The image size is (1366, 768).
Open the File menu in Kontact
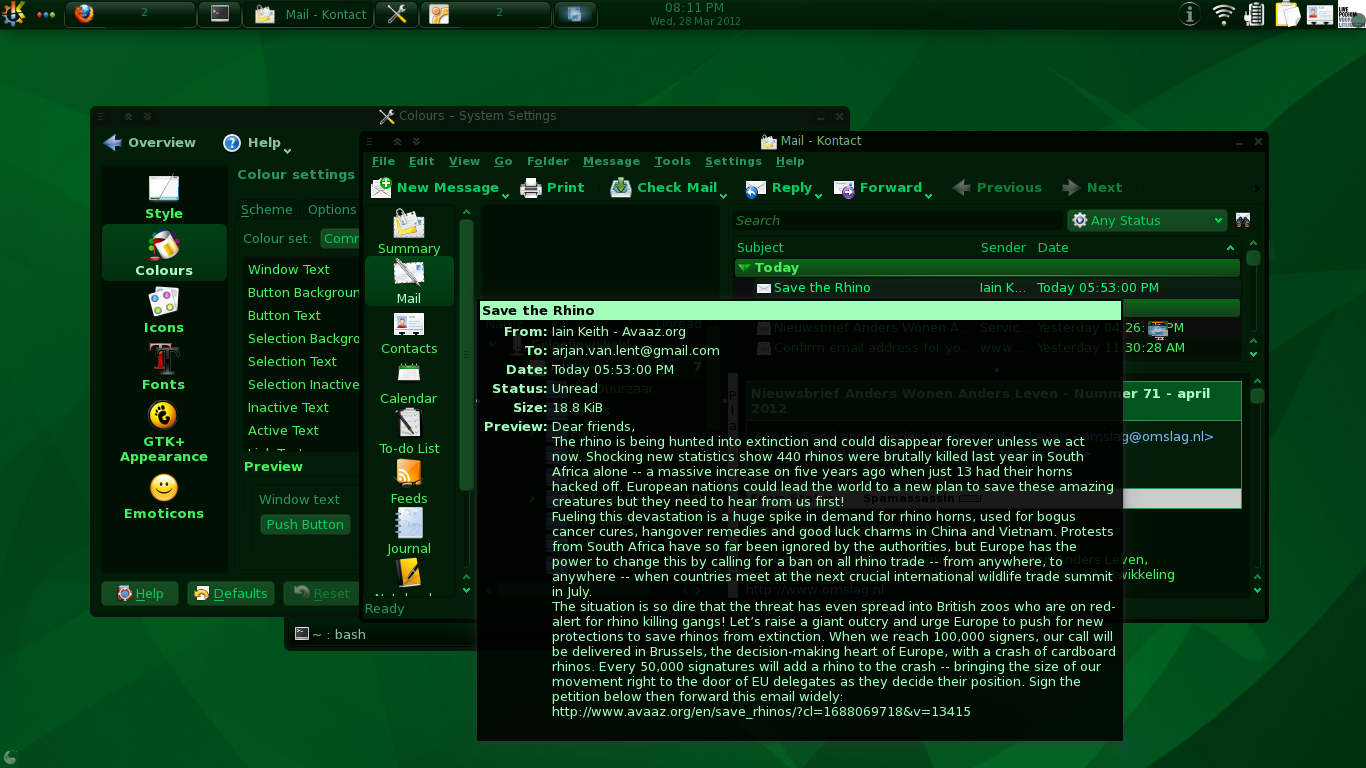tap(383, 161)
